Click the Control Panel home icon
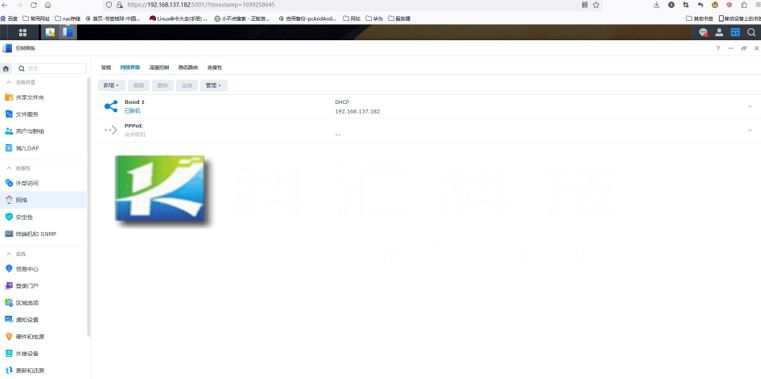The height and width of the screenshot is (379, 761). (x=6, y=68)
